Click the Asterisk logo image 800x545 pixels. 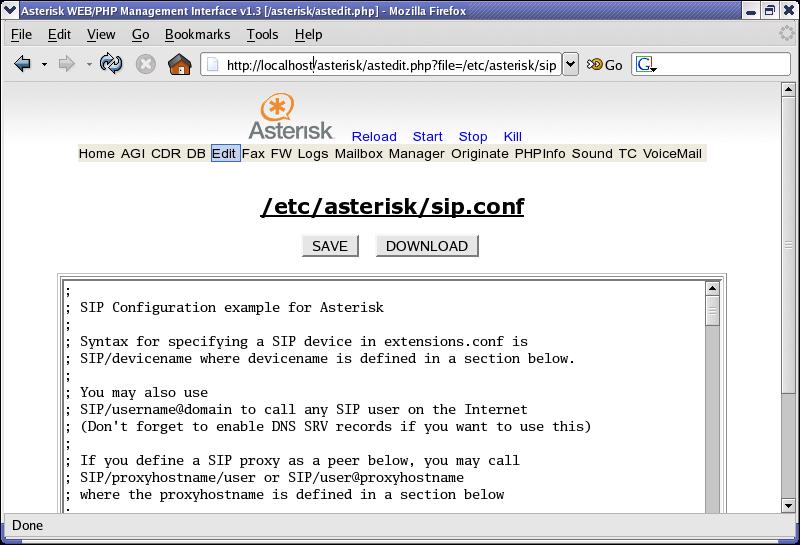coord(290,117)
